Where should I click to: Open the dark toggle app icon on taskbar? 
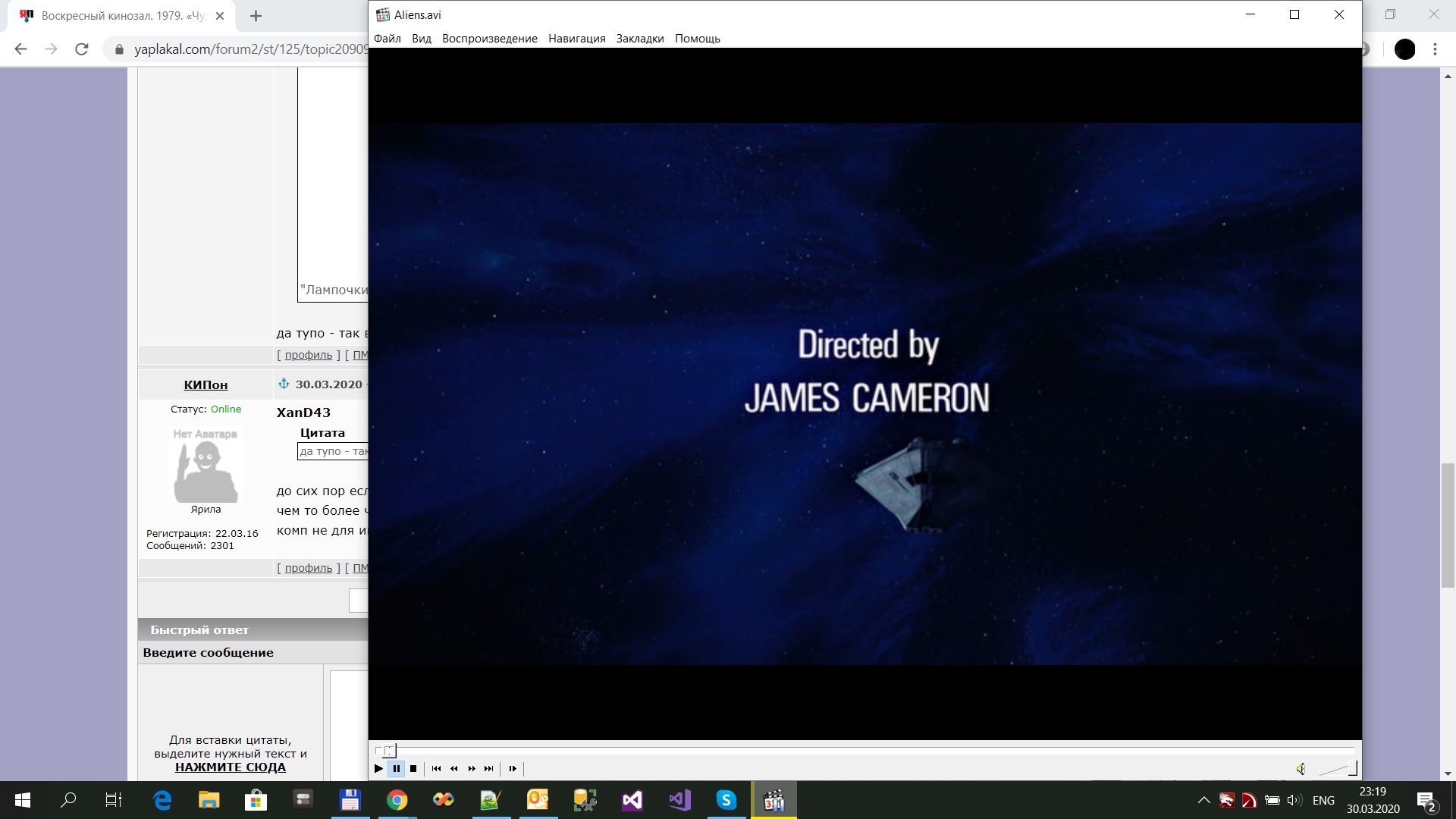[303, 800]
